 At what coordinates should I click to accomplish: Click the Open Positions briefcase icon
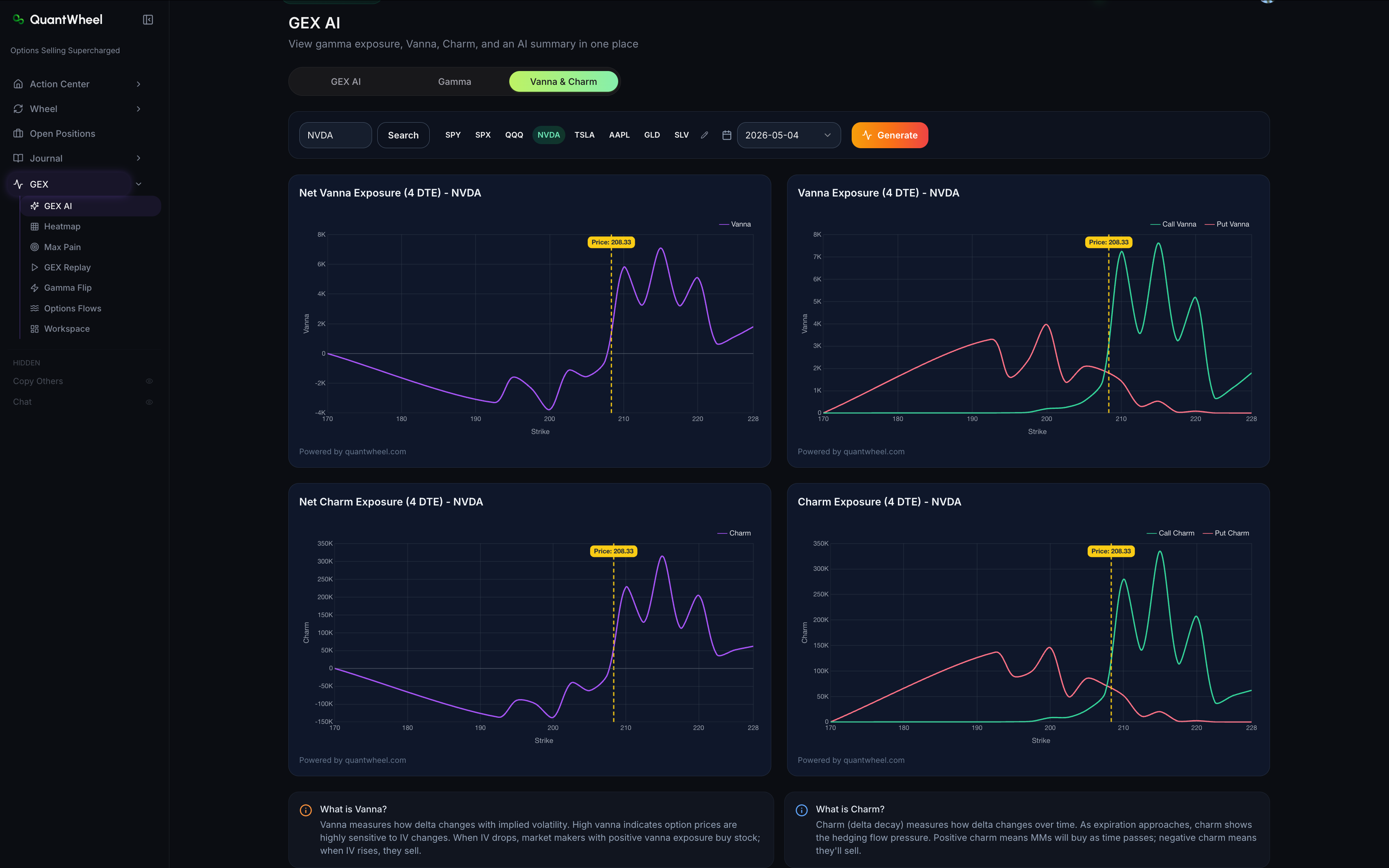[x=18, y=134]
